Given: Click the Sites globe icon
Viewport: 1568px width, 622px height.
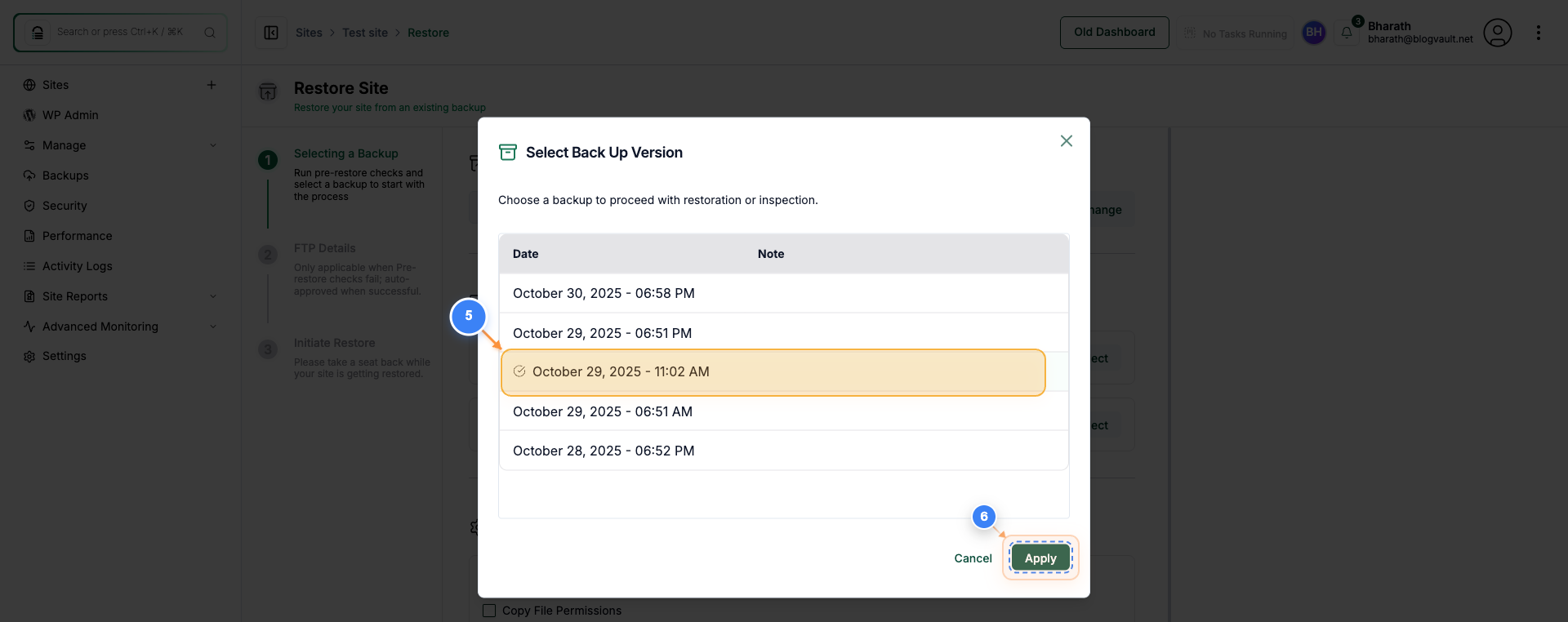Looking at the screenshot, I should click(x=29, y=85).
